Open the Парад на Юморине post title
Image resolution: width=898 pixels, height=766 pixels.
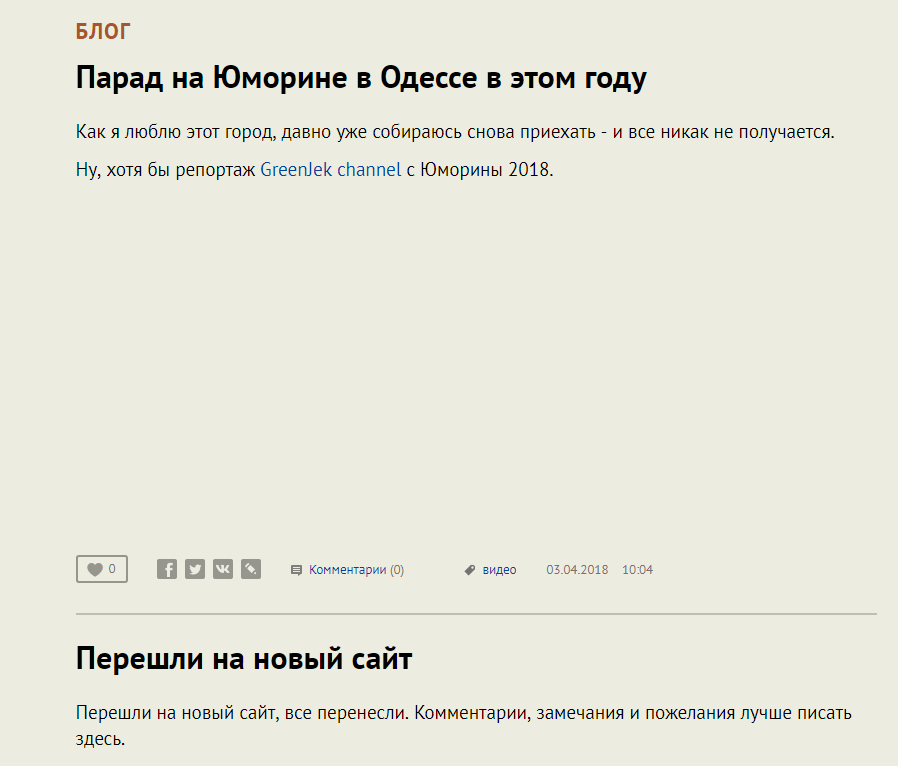point(361,78)
